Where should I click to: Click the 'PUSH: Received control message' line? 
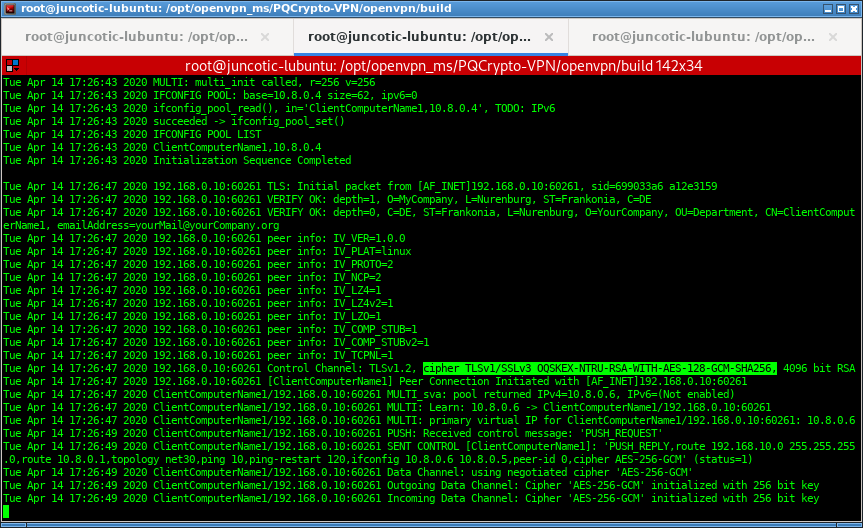334,433
